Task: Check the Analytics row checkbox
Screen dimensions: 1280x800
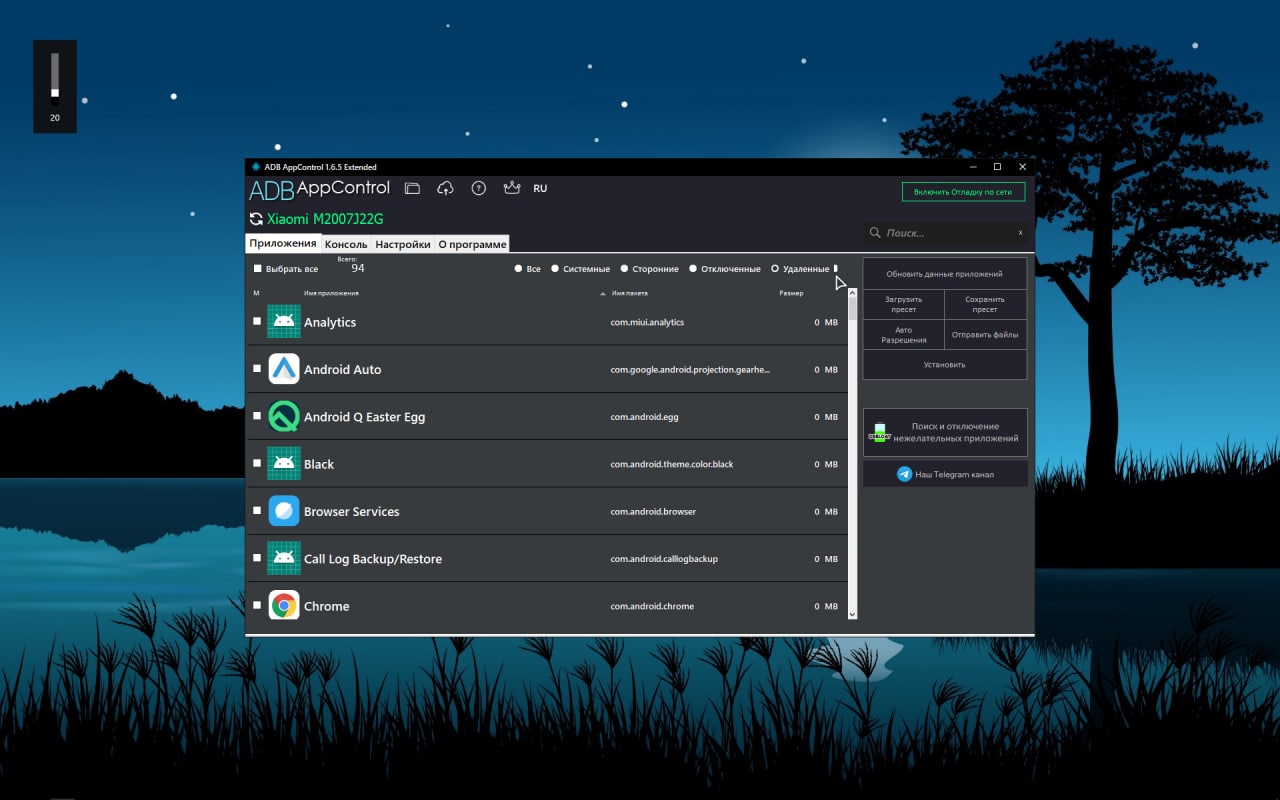Action: tap(257, 322)
